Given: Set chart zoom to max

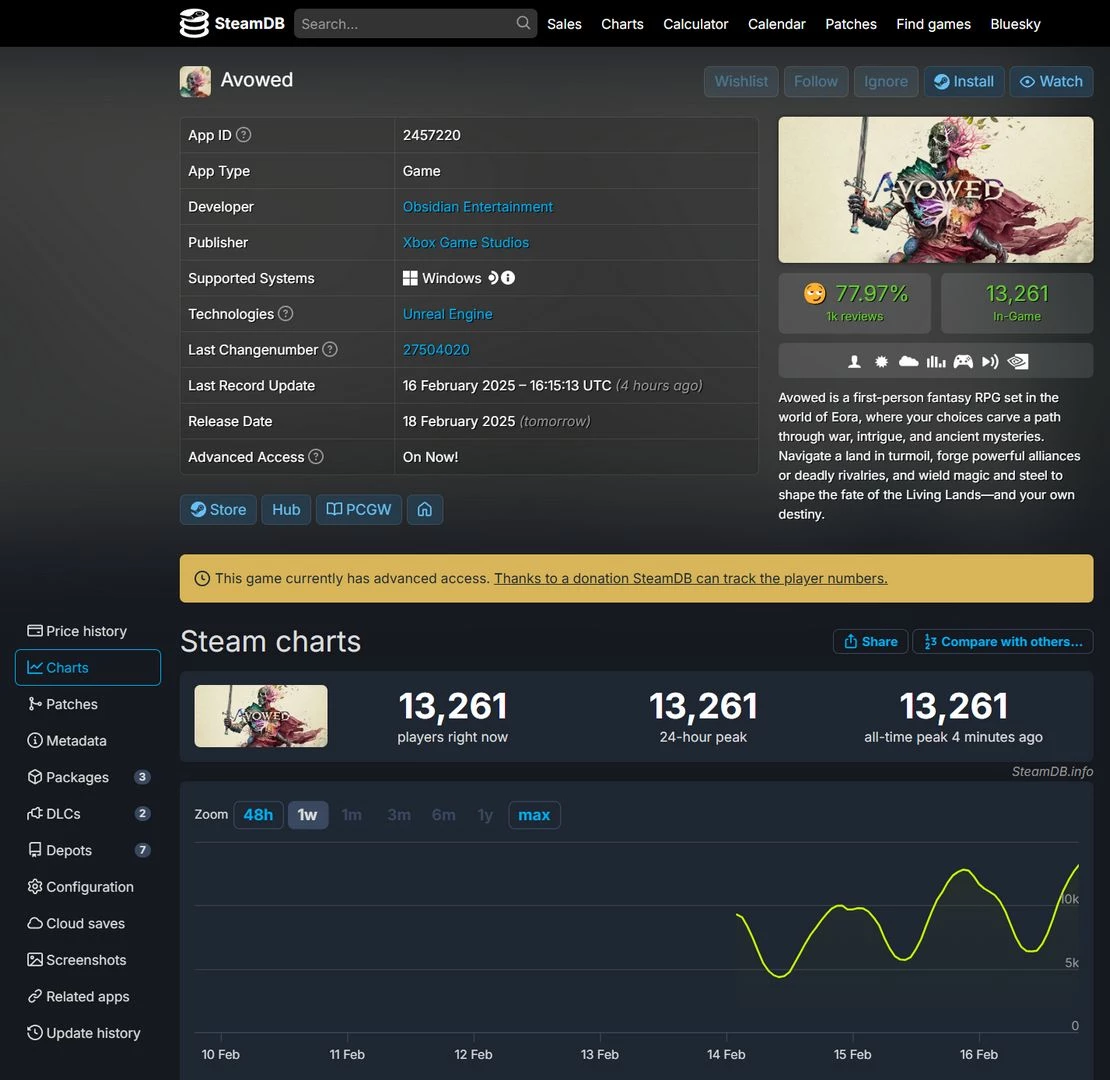Looking at the screenshot, I should (534, 815).
